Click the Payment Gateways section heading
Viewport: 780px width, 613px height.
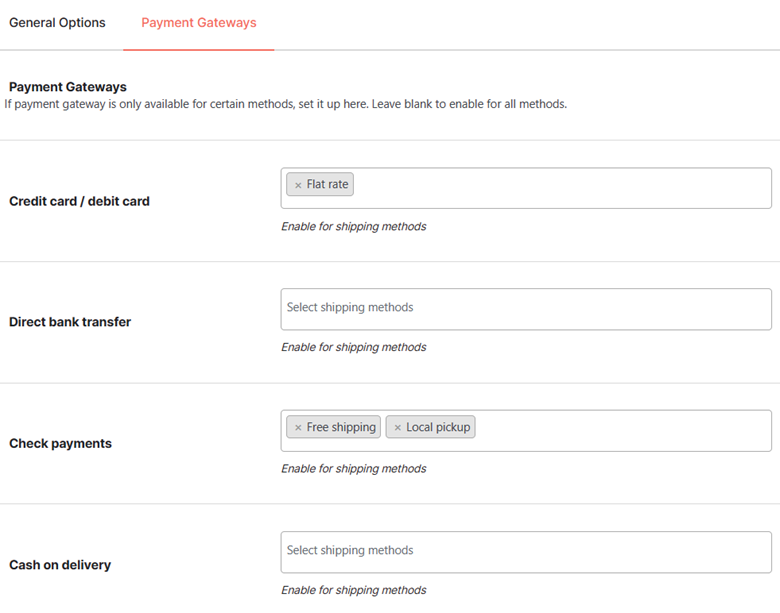[68, 87]
